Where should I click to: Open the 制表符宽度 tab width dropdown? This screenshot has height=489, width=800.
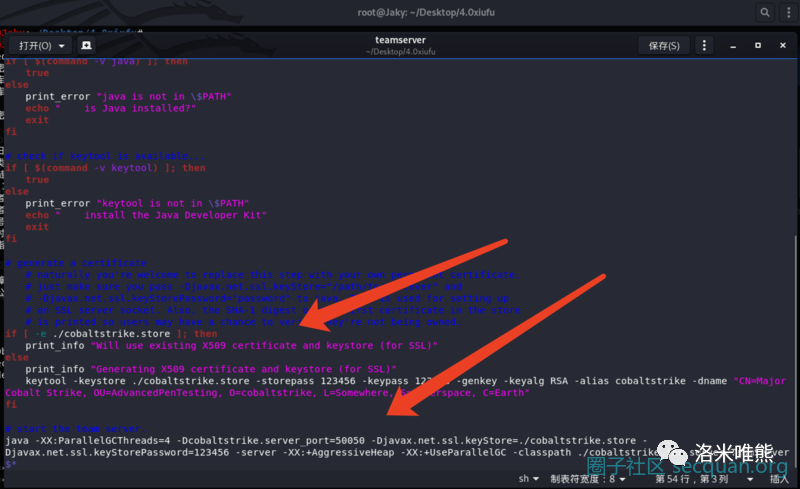point(588,479)
